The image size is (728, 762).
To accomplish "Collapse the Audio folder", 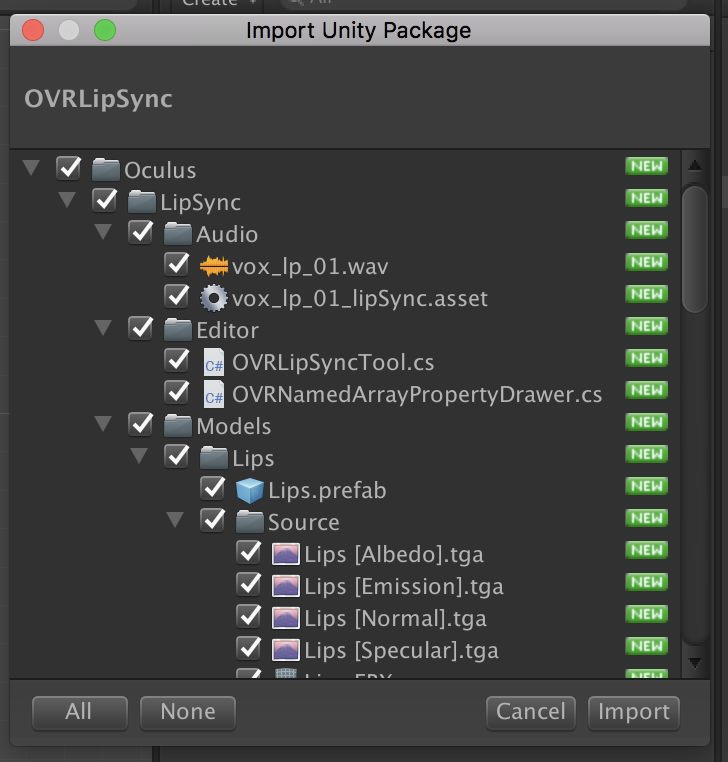I will tap(103, 232).
